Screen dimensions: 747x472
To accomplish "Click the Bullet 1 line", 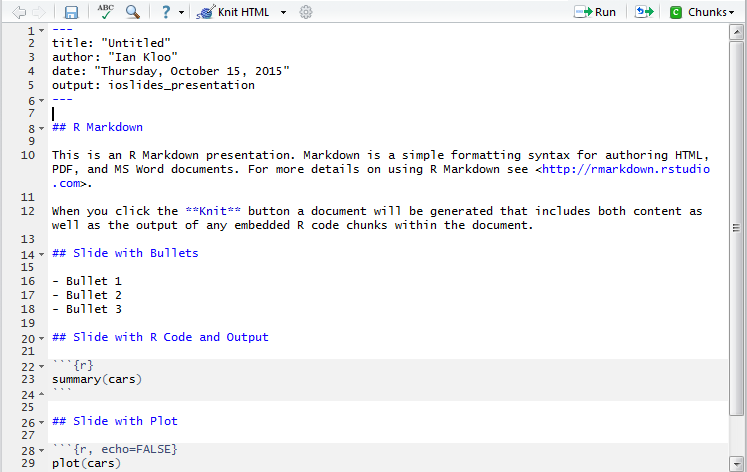I will click(x=87, y=281).
